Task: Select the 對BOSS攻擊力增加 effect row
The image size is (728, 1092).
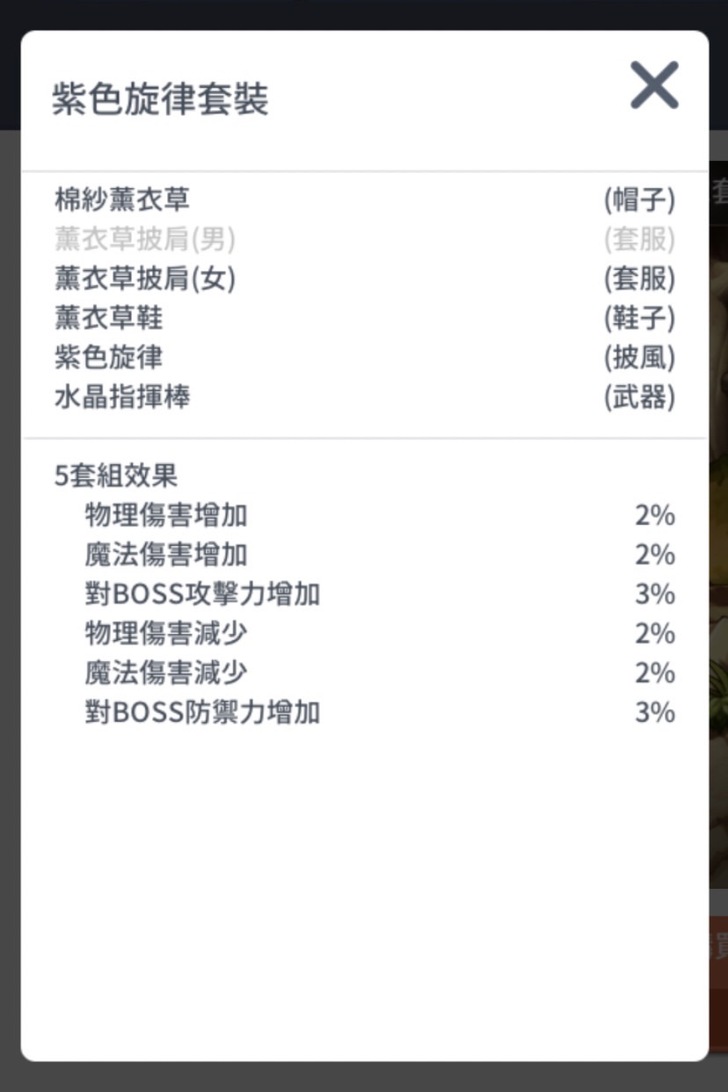Action: pos(202,595)
